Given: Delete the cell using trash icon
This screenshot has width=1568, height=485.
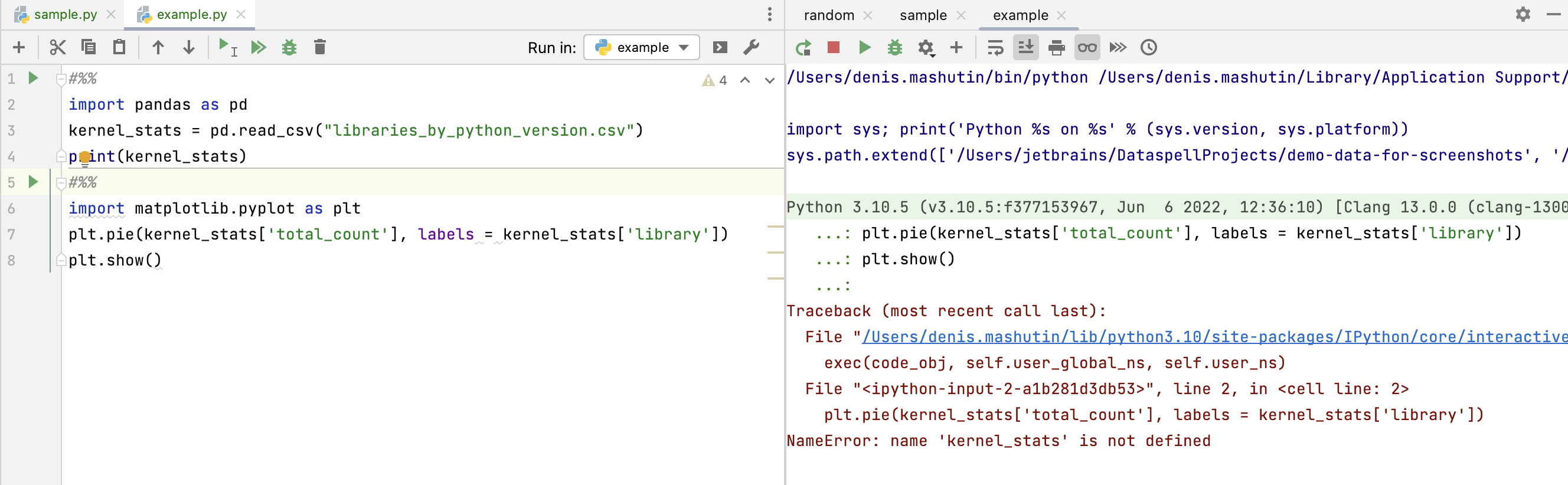Looking at the screenshot, I should coord(319,47).
